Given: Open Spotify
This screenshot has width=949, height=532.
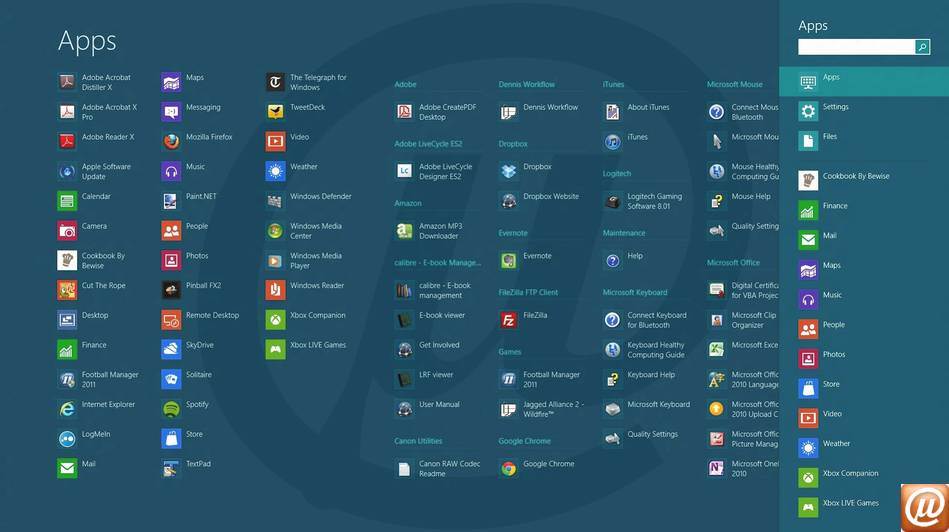Looking at the screenshot, I should (185, 408).
